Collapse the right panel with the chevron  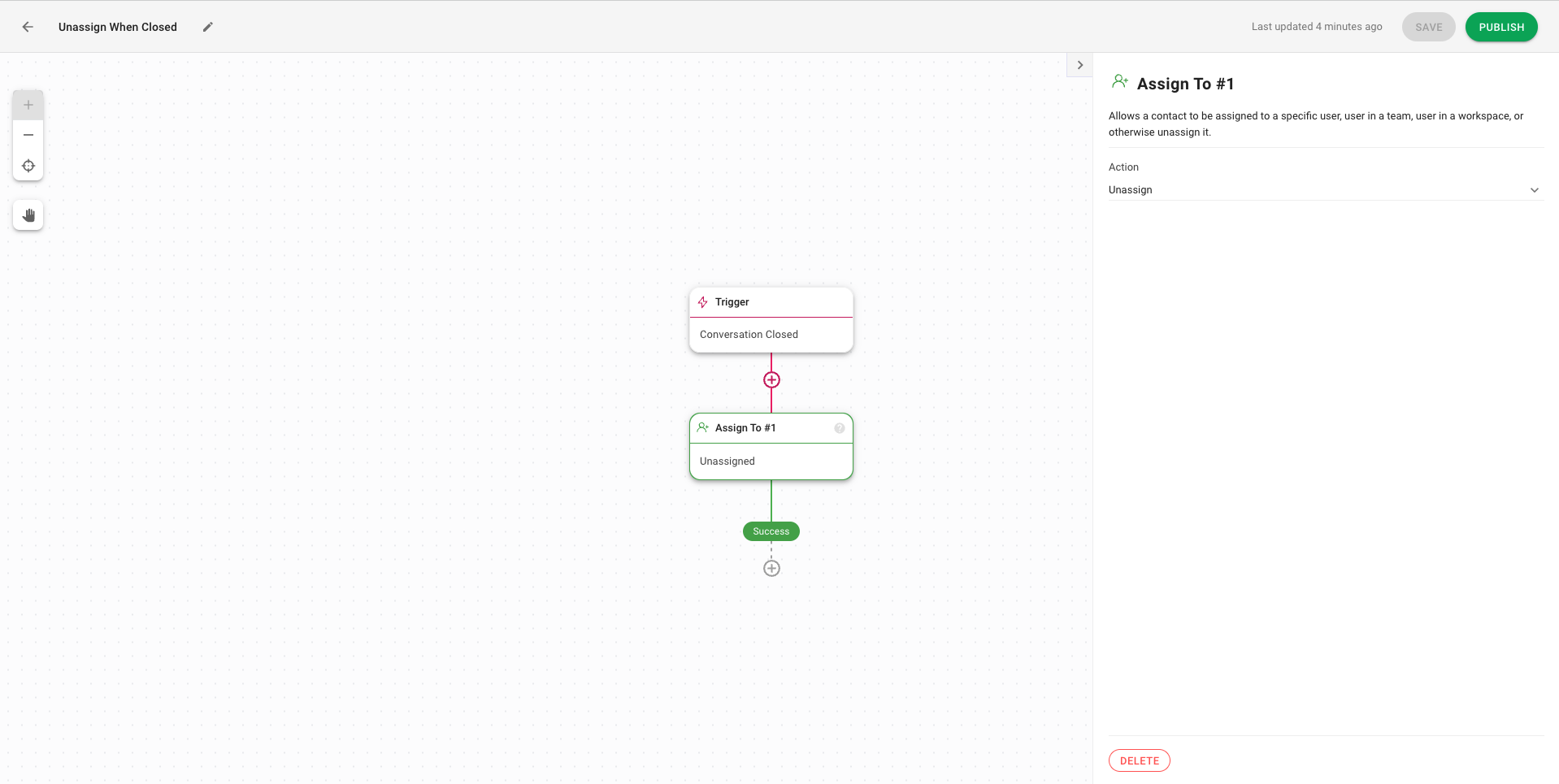click(x=1079, y=64)
